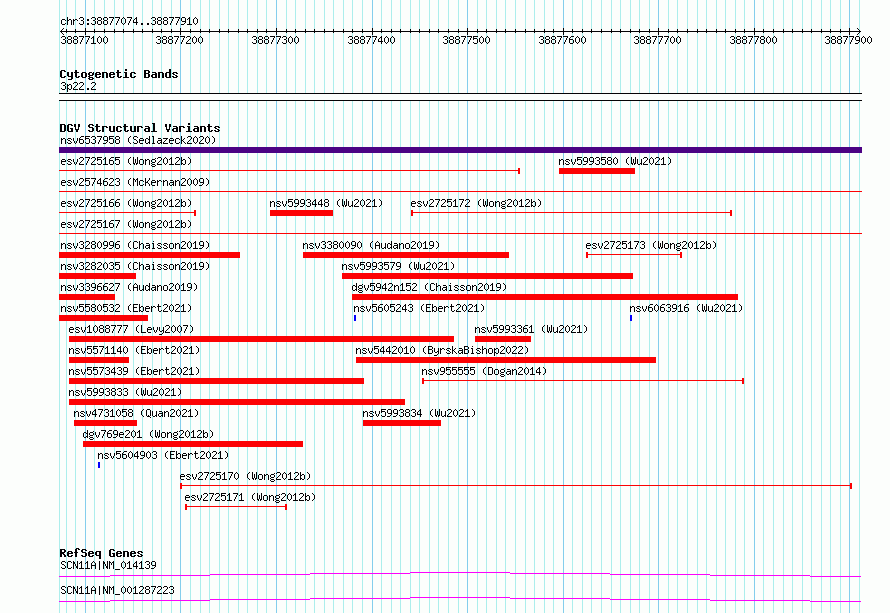Select the red bar under nsv3380090
Image resolution: width=890 pixels, height=613 pixels.
tap(406, 255)
